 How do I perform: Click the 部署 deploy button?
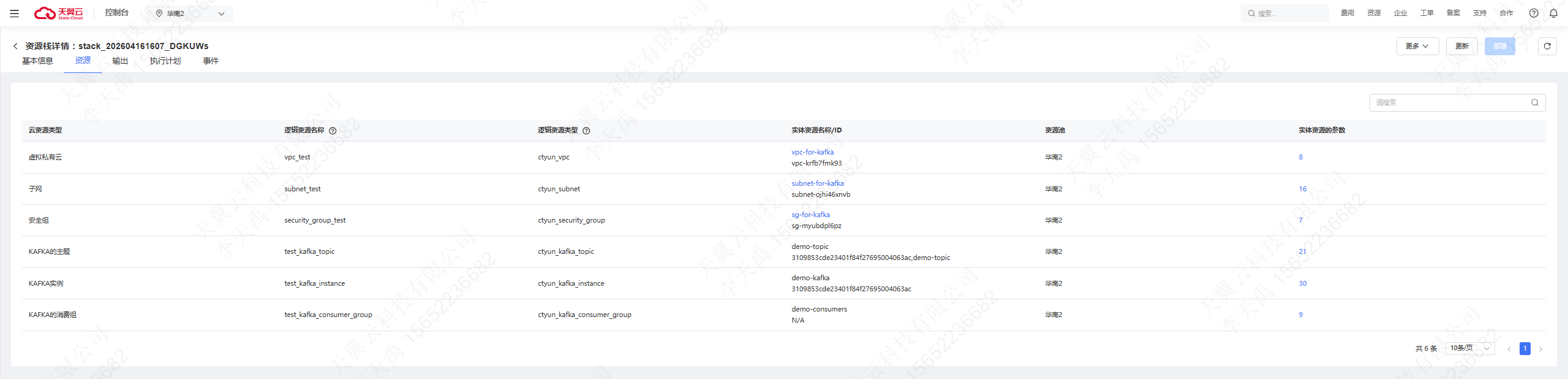click(1500, 46)
